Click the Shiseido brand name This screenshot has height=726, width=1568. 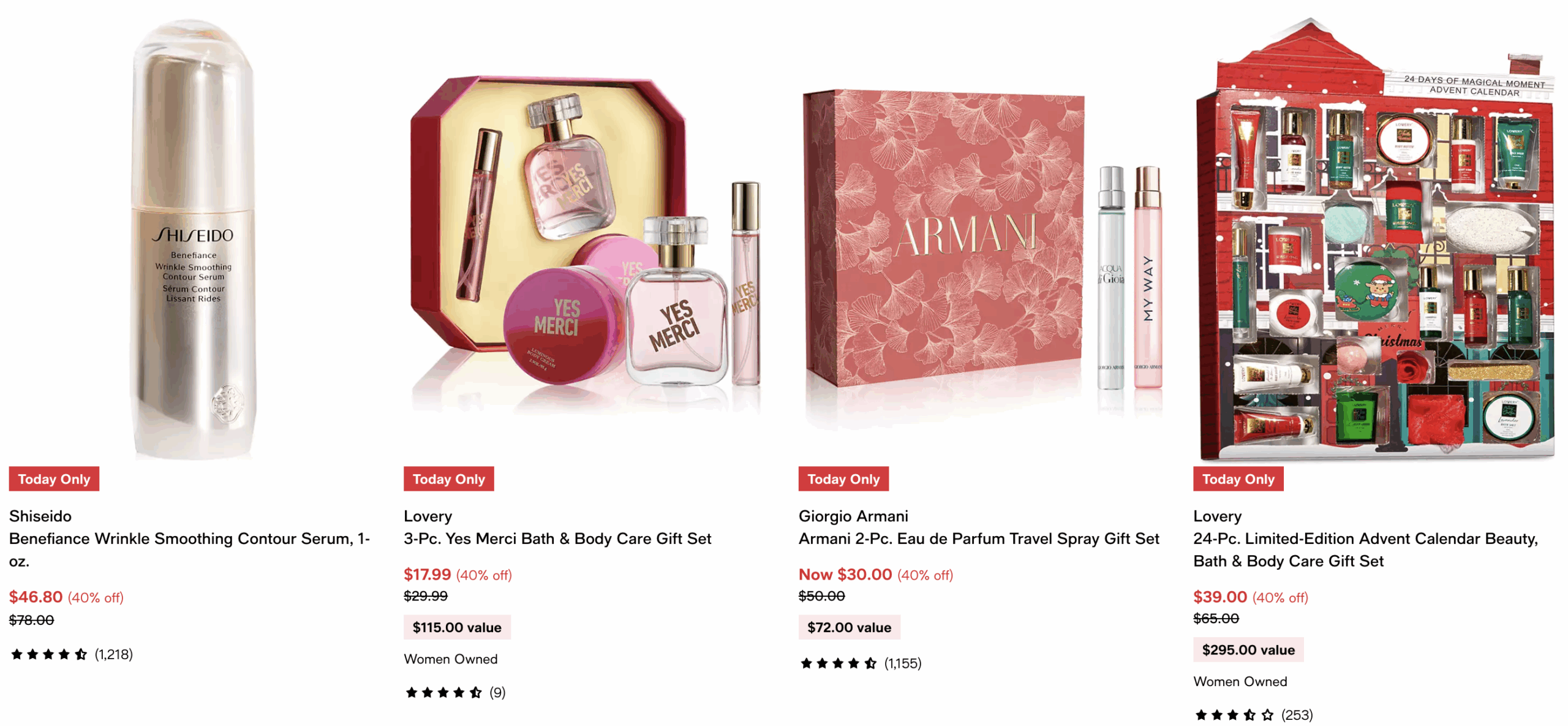point(40,516)
